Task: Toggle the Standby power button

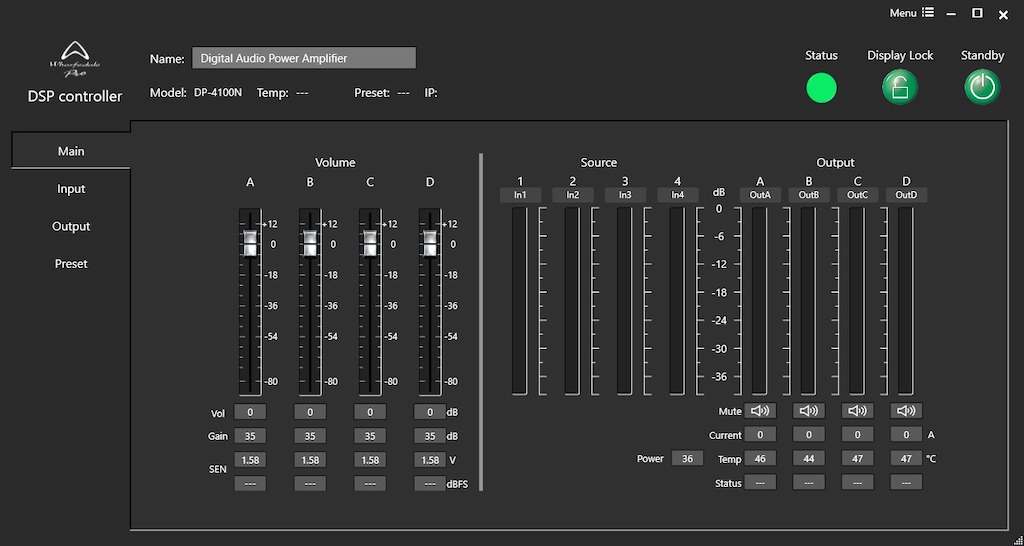Action: click(982, 88)
